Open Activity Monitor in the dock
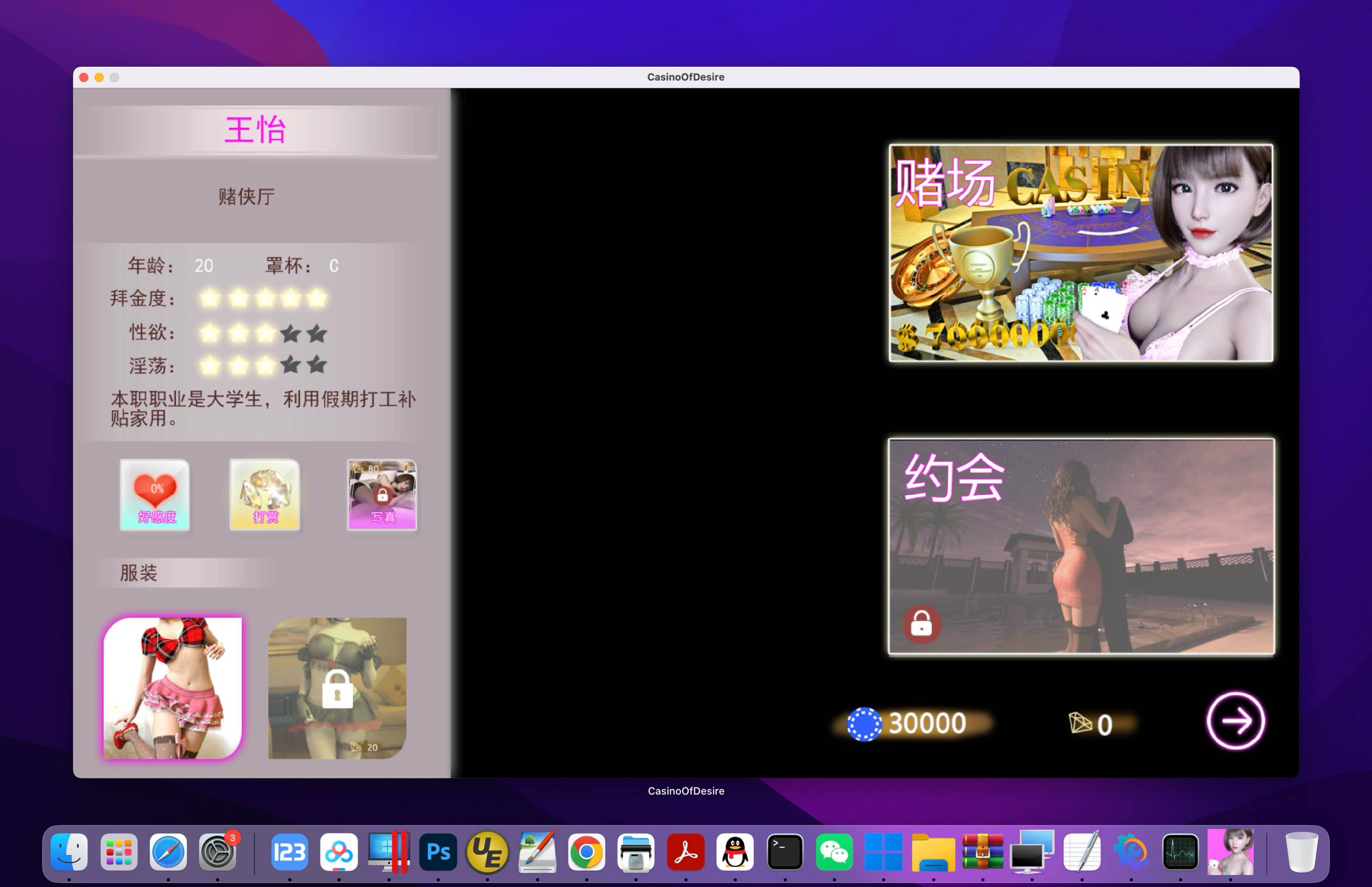 coord(1181,851)
